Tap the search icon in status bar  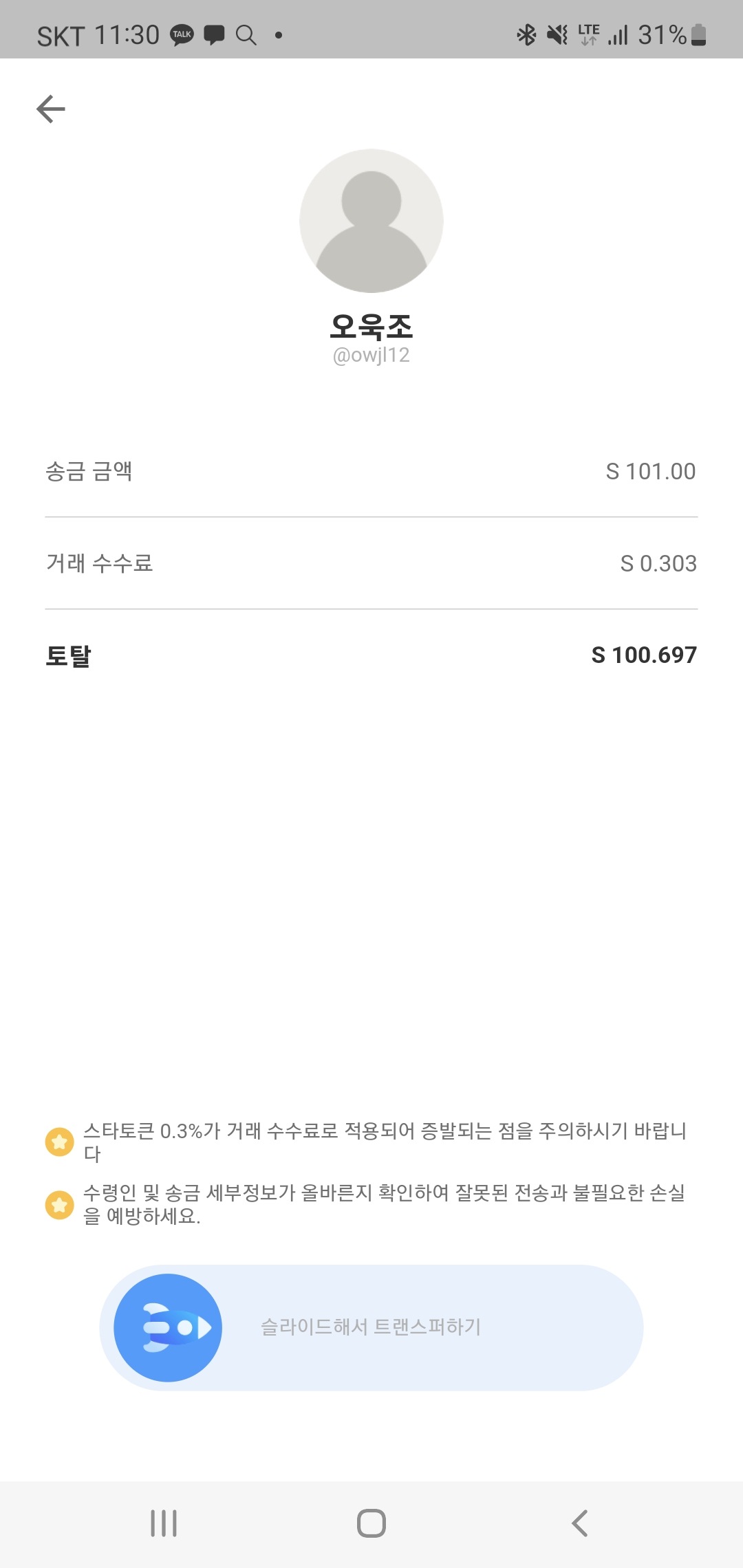[246, 35]
